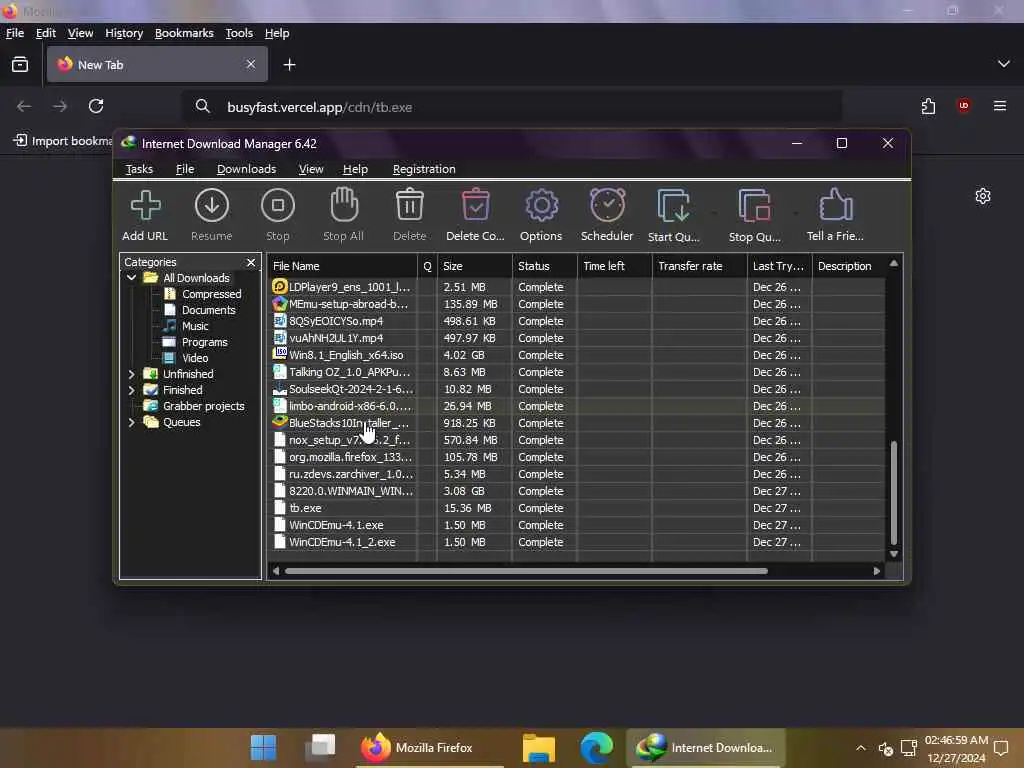The width and height of the screenshot is (1024, 768).
Task: Sort by Status column header
Action: (x=545, y=266)
